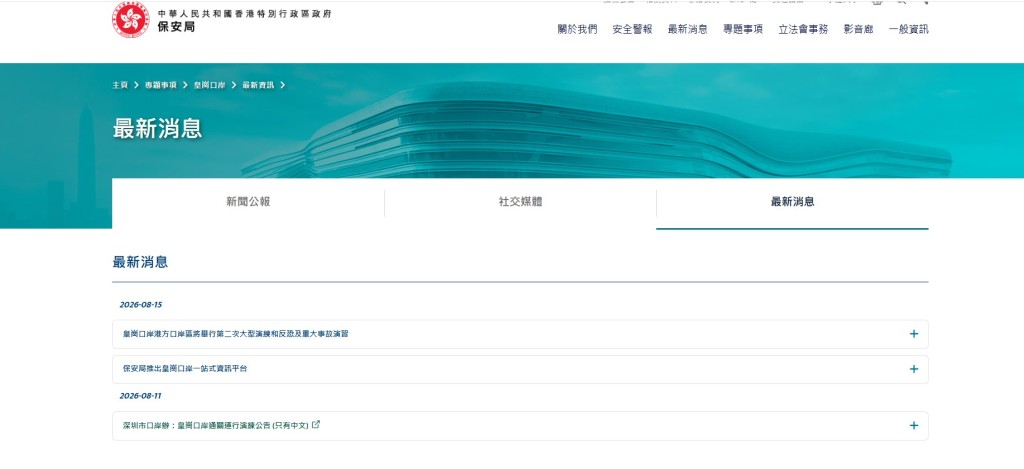Click the 最新消息 section heading above the list
1024x469 pixels.
click(140, 263)
